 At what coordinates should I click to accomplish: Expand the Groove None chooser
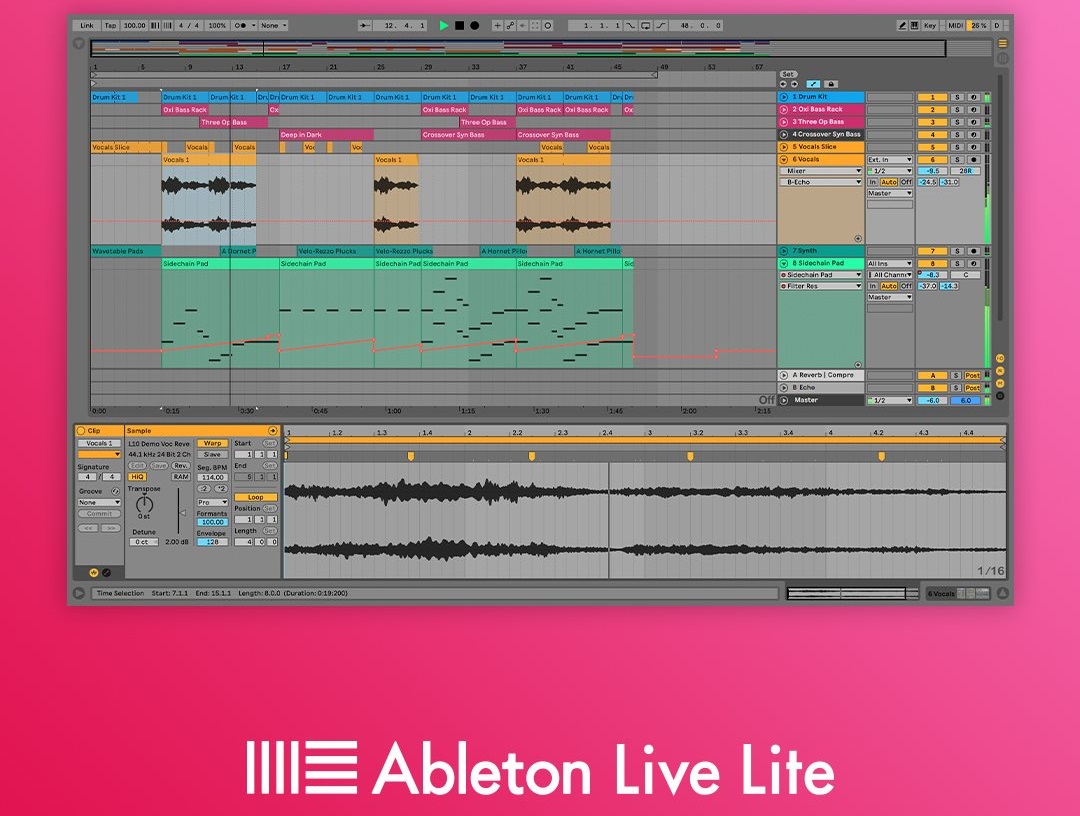[x=99, y=502]
